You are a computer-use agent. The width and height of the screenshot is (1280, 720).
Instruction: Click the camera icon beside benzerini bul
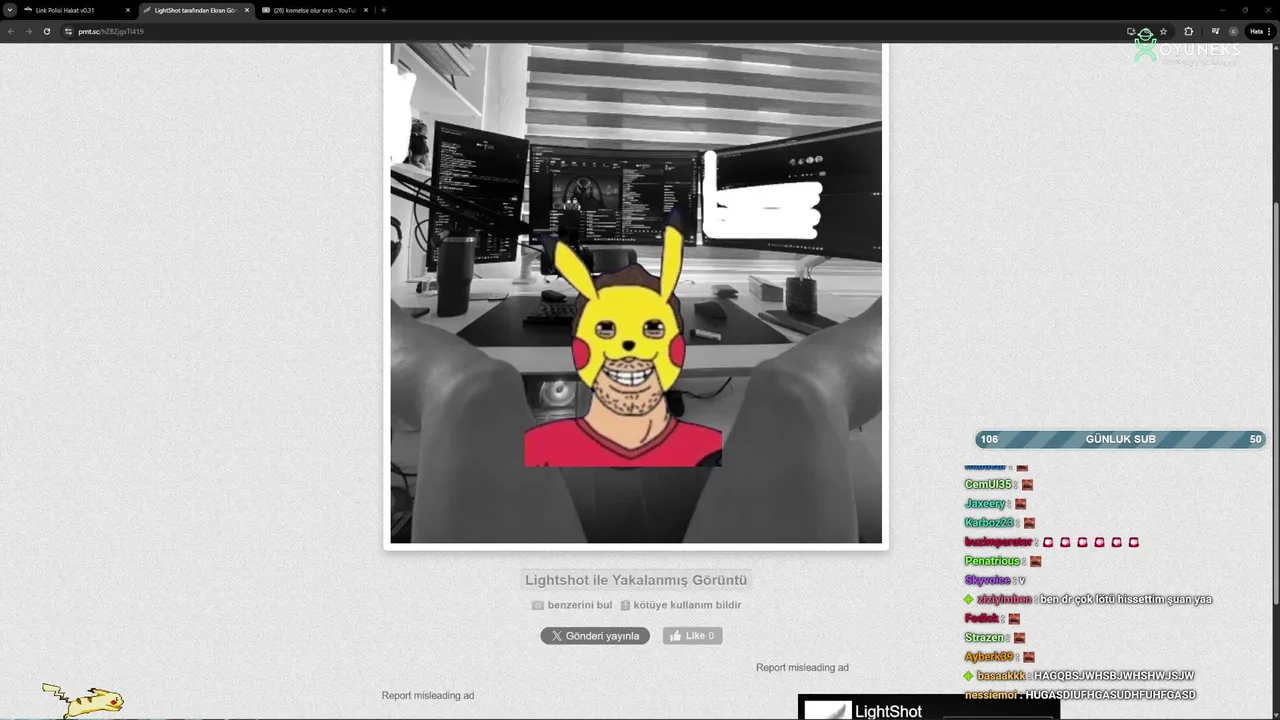pos(538,605)
